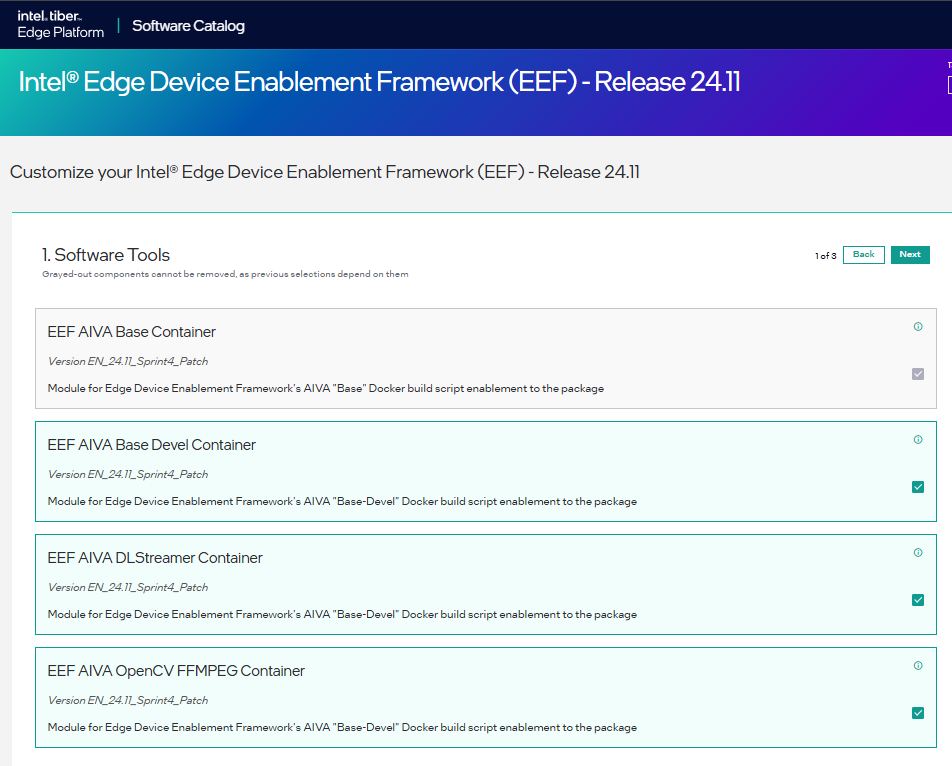
Task: Click version text under EEF AIVA DLStreamer Container
Action: point(128,587)
